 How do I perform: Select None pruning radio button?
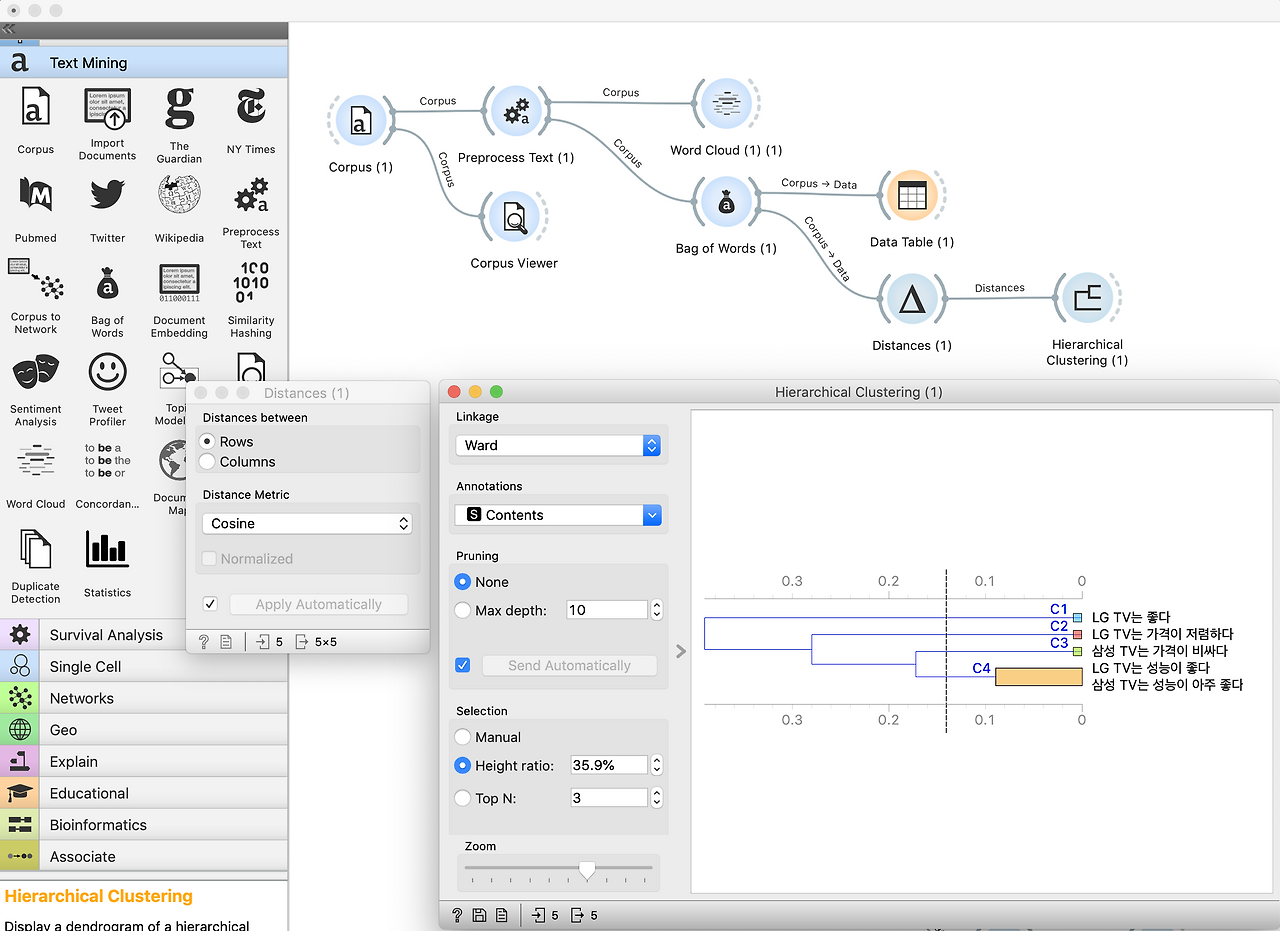click(463, 581)
